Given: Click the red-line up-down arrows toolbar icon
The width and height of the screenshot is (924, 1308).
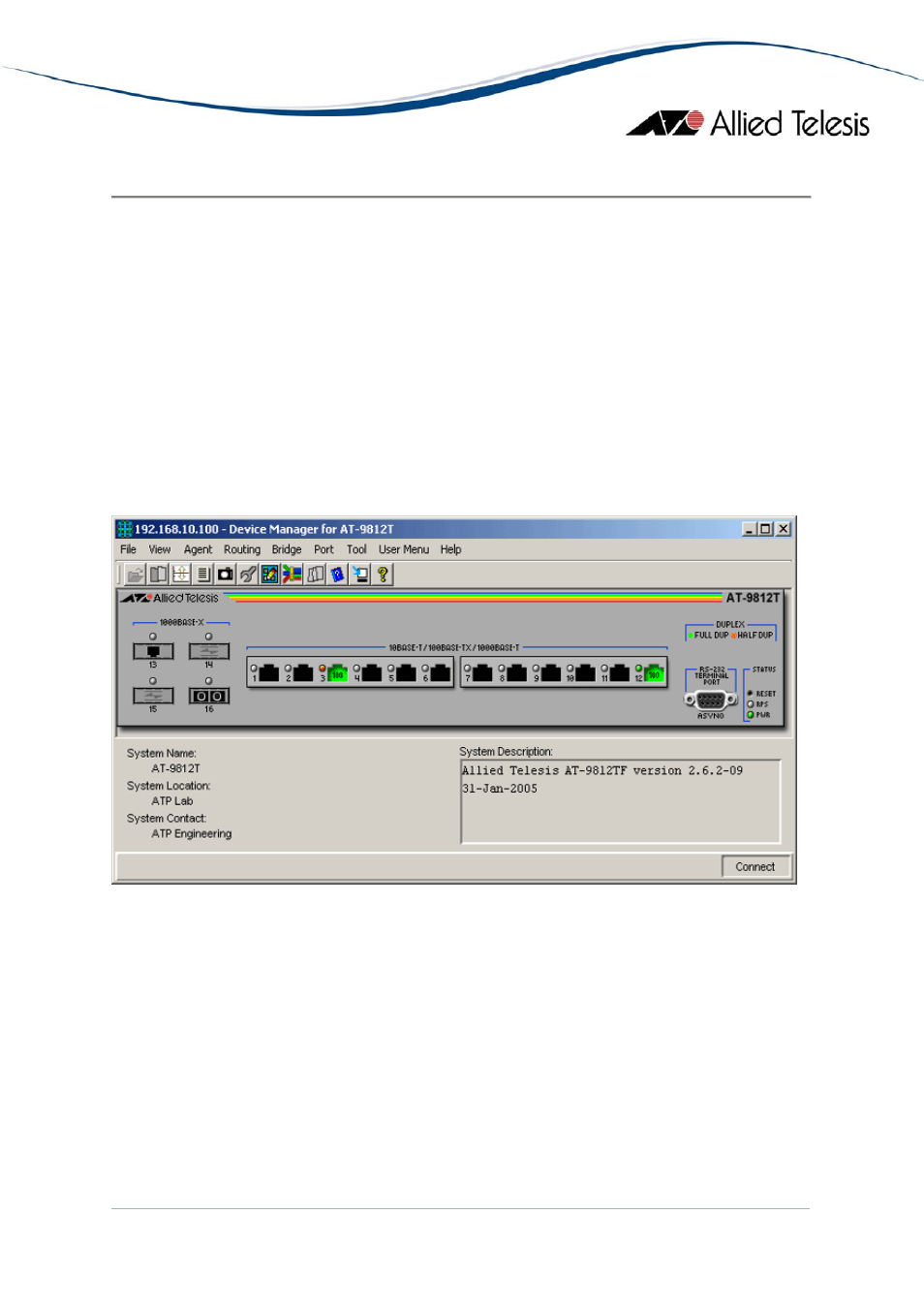Looking at the screenshot, I should 180,575.
